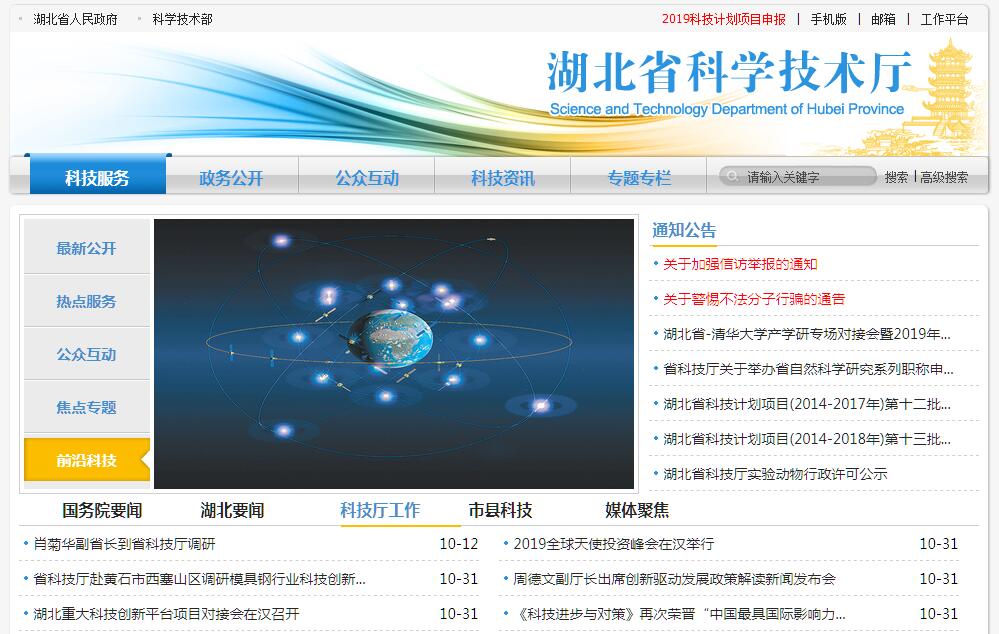This screenshot has width=999, height=634.
Task: Open the 通知公告 section heading
Action: coord(684,230)
